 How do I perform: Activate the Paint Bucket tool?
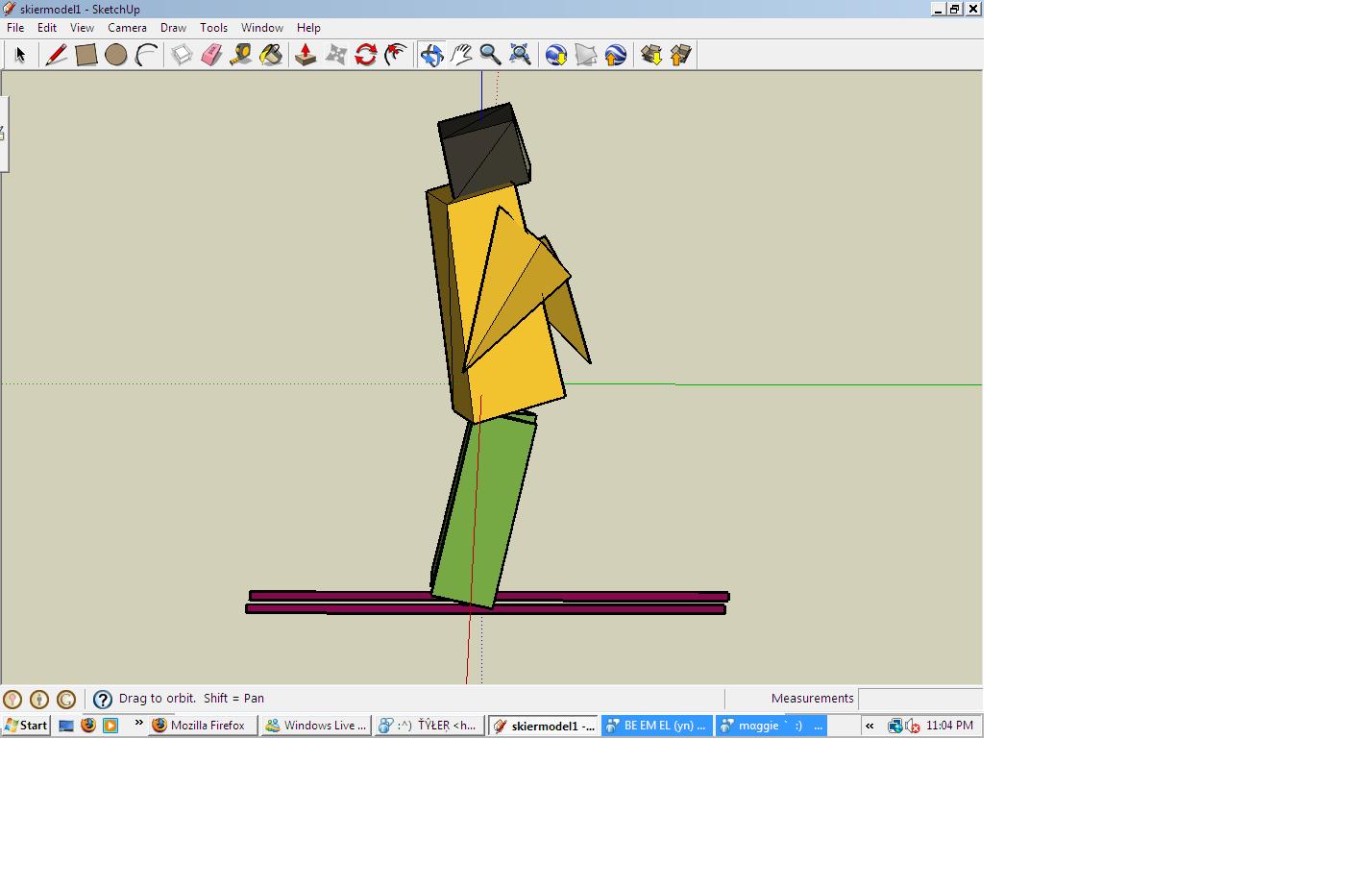(271, 55)
